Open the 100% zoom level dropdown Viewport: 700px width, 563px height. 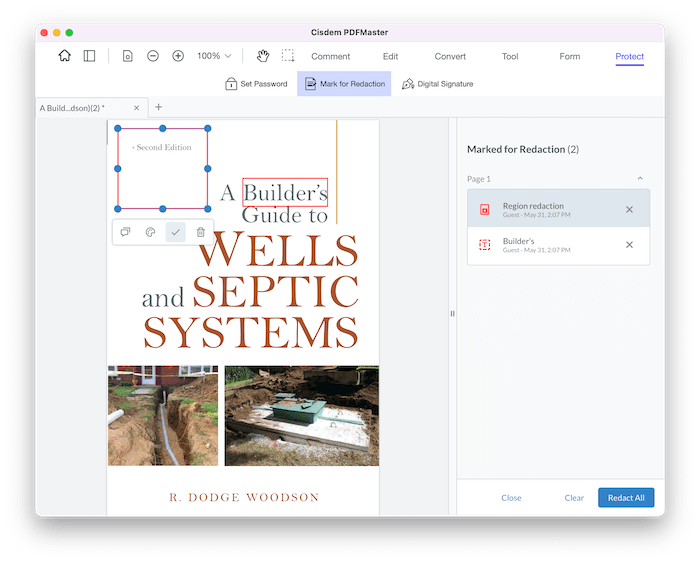click(214, 56)
